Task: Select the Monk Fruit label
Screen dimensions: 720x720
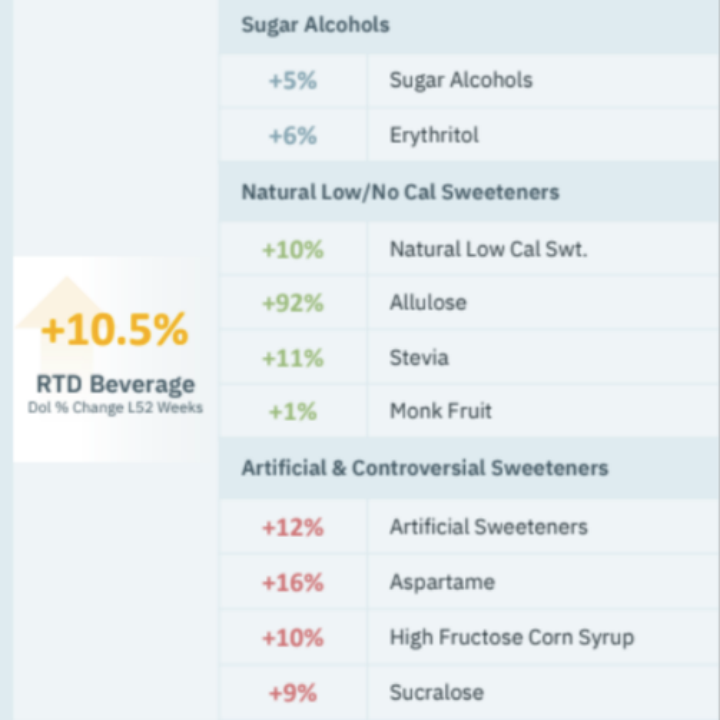Action: (441, 411)
